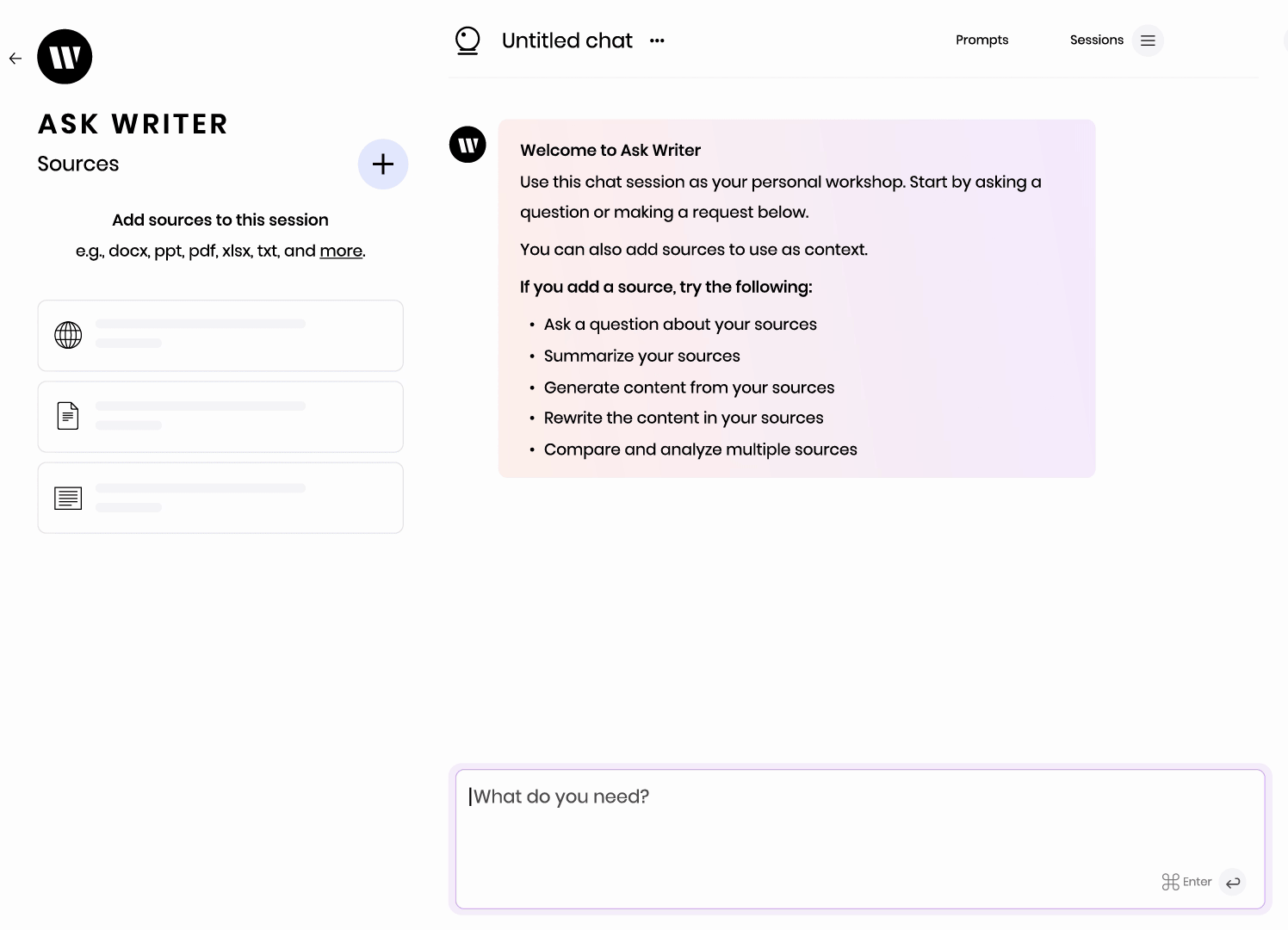The width and height of the screenshot is (1288, 930).
Task: Click "Compare and analyze multiple sources"
Action: 701,449
